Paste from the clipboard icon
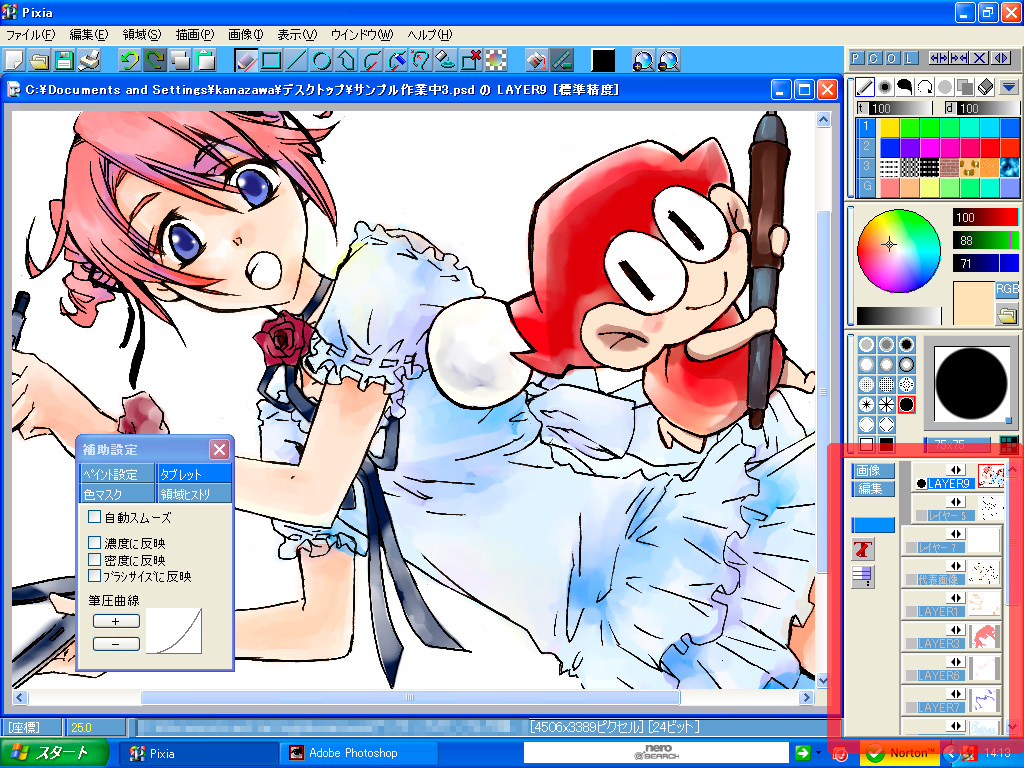The height and width of the screenshot is (768, 1024). click(x=206, y=61)
